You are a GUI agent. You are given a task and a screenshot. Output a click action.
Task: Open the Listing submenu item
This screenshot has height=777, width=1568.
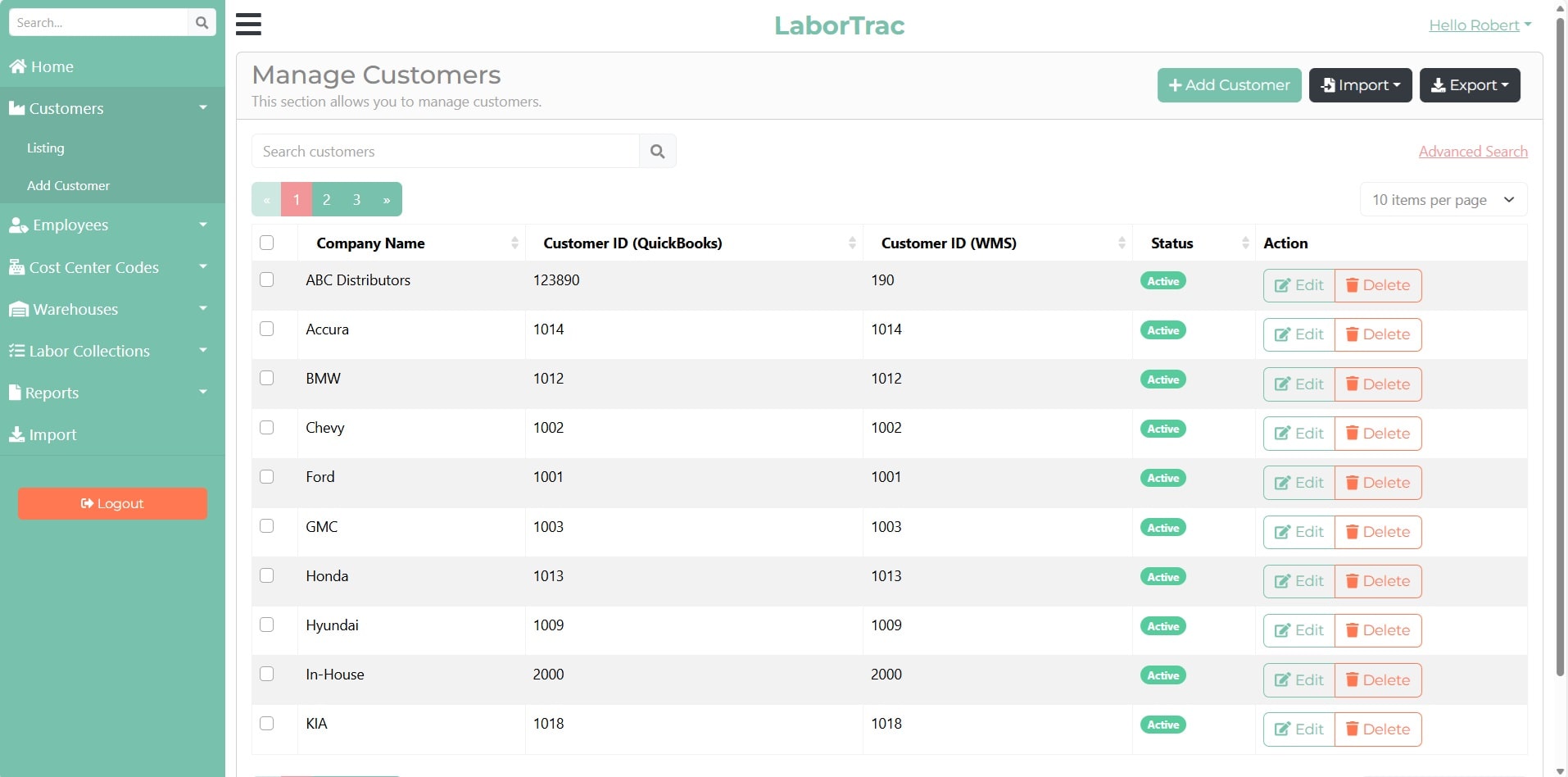[x=46, y=148]
